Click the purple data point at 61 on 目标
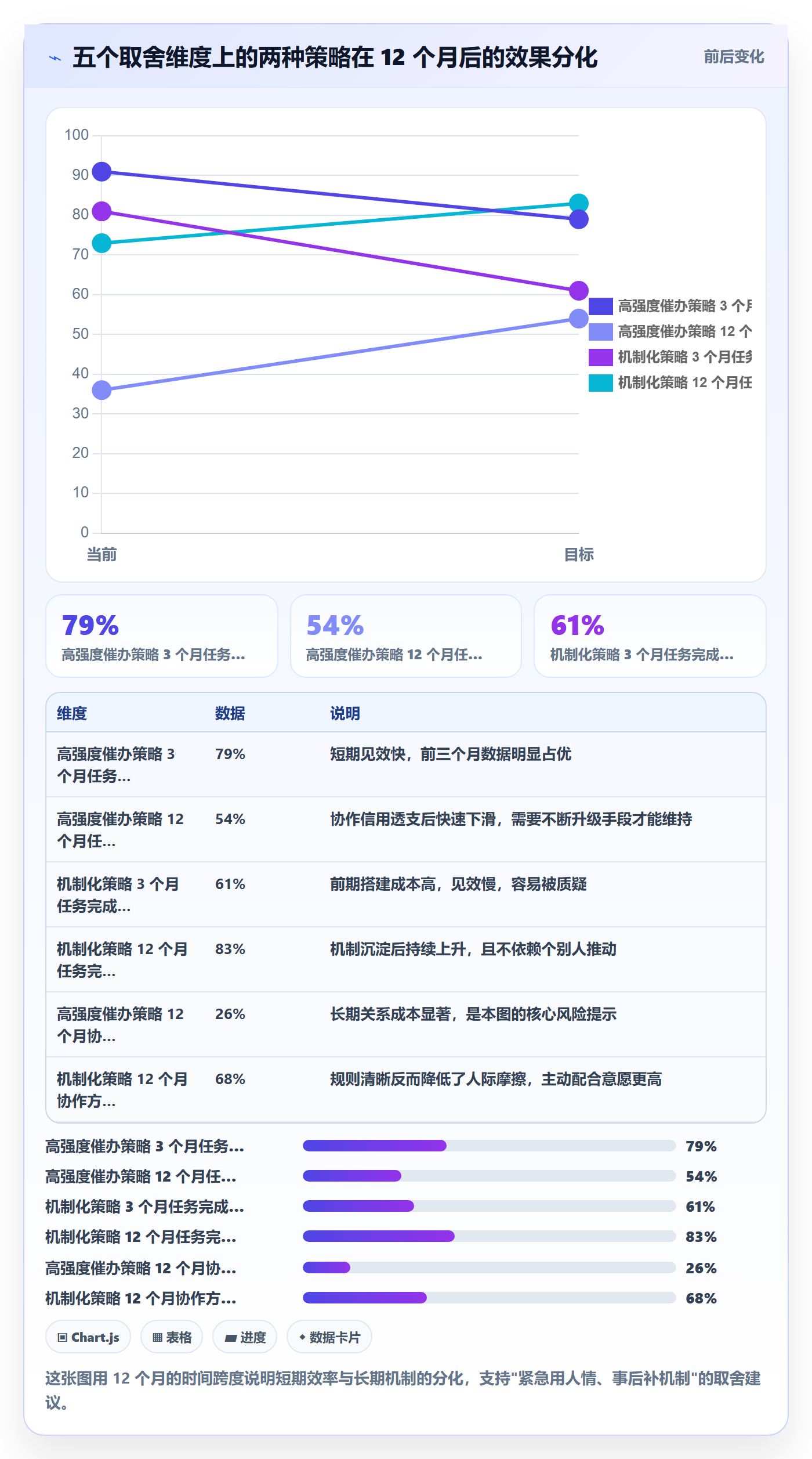The image size is (812, 1459). tap(578, 291)
